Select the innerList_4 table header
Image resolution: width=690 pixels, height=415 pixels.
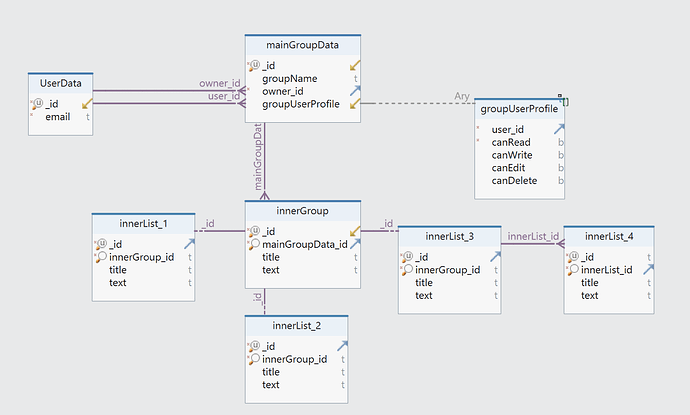(x=608, y=236)
